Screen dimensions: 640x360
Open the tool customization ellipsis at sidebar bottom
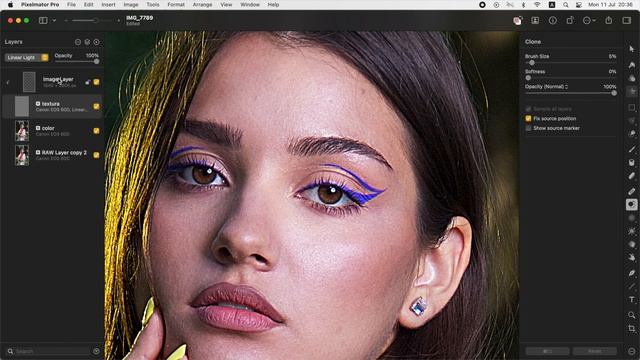(x=632, y=351)
